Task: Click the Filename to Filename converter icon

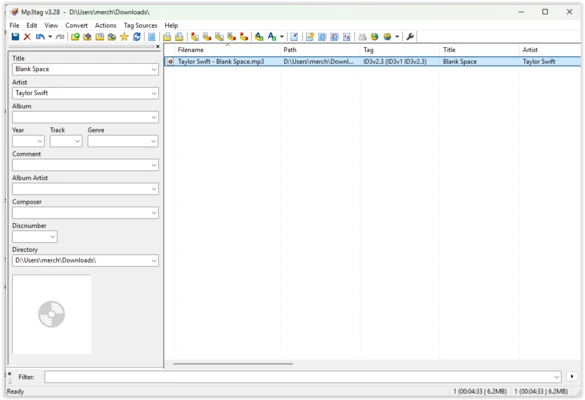Action: (219, 37)
